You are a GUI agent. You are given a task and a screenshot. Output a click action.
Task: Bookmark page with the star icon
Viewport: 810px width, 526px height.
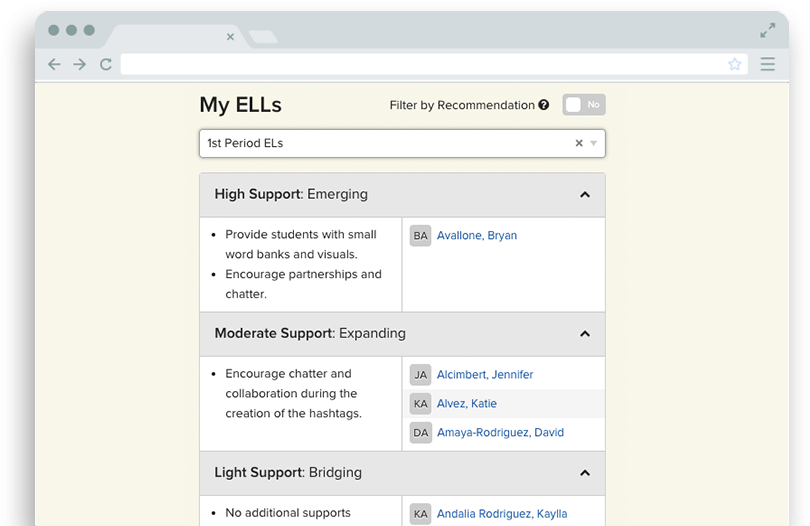pyautogui.click(x=735, y=64)
